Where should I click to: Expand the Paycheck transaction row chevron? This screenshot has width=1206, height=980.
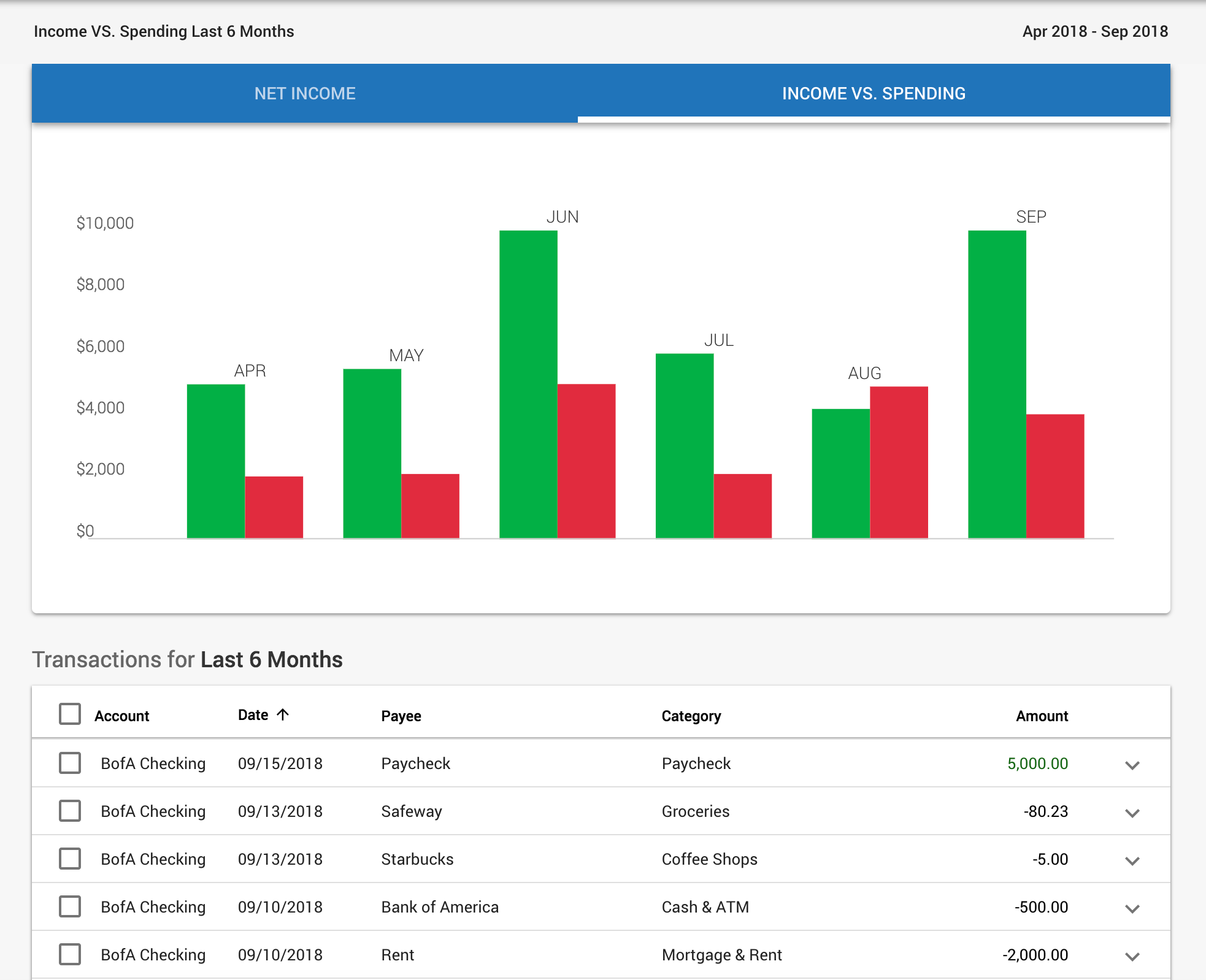[x=1132, y=765]
